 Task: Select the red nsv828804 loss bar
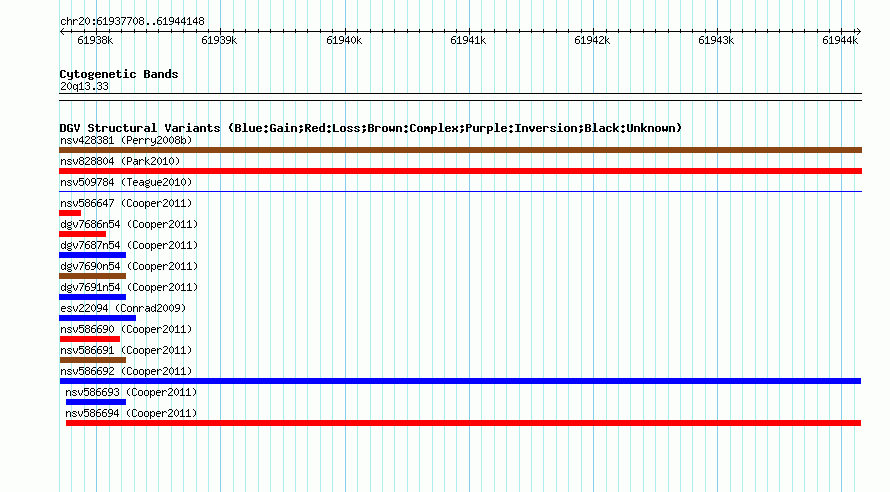460,171
